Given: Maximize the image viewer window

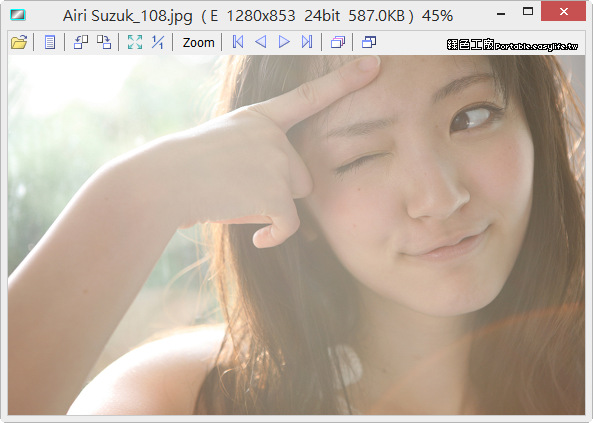Looking at the screenshot, I should click(528, 11).
